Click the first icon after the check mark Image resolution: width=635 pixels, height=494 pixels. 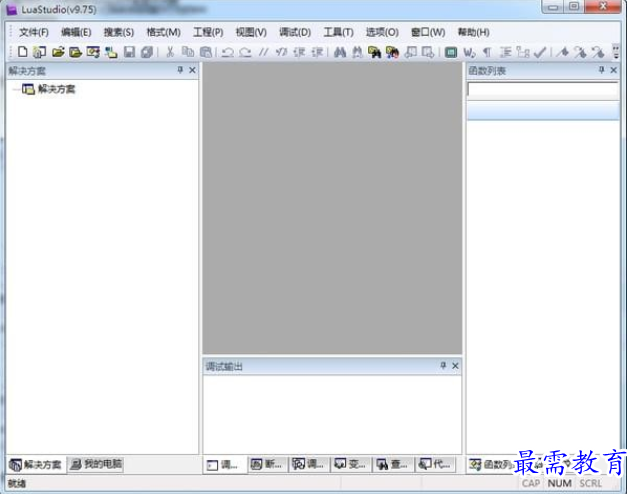click(562, 52)
